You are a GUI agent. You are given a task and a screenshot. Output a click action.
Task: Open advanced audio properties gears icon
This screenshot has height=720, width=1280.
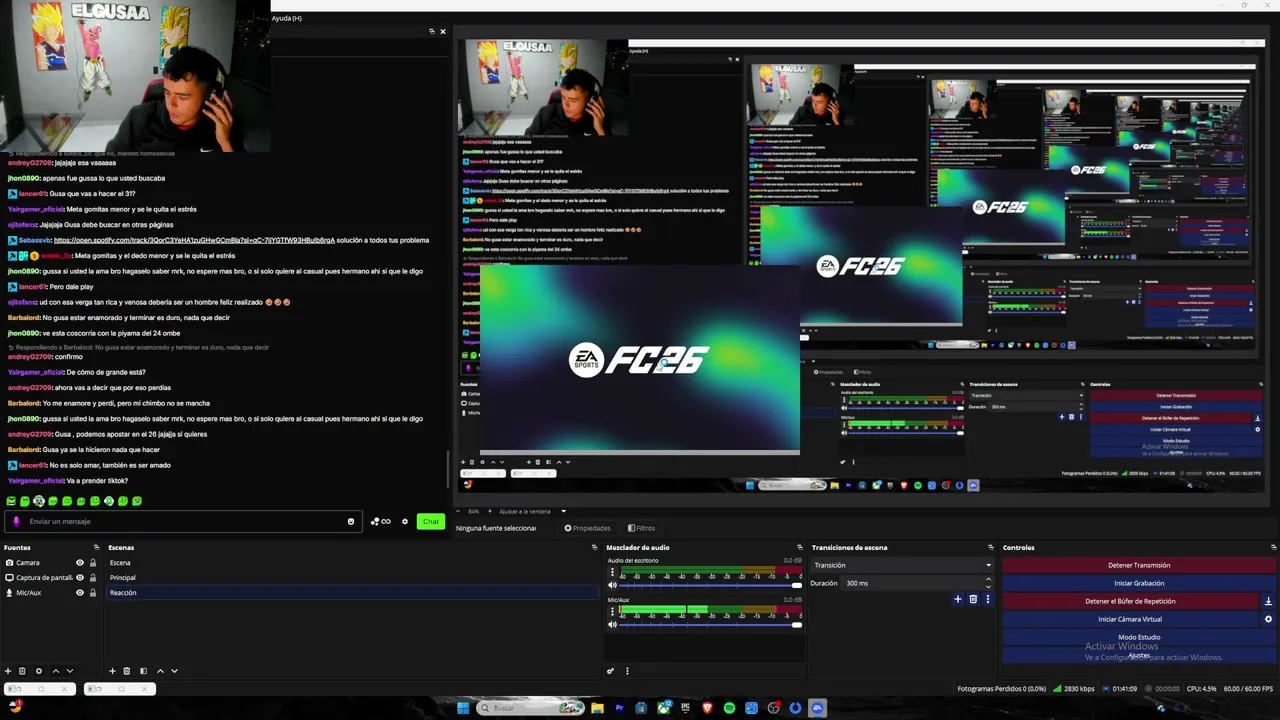pyautogui.click(x=610, y=671)
